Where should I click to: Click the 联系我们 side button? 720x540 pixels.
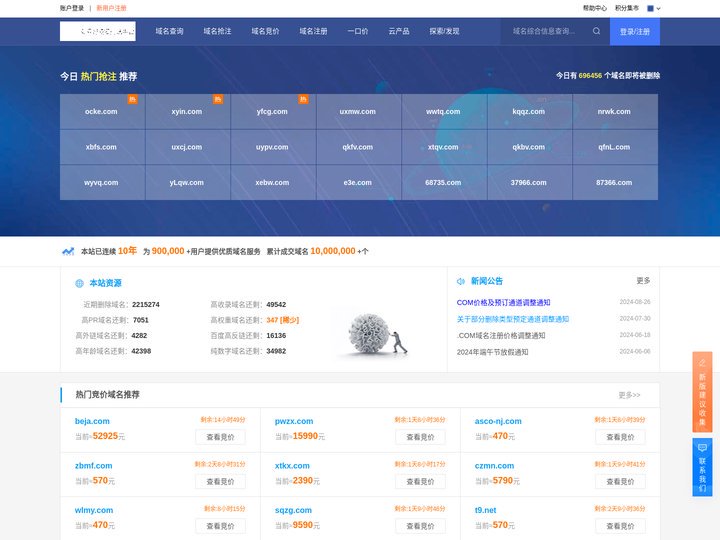pyautogui.click(x=702, y=467)
